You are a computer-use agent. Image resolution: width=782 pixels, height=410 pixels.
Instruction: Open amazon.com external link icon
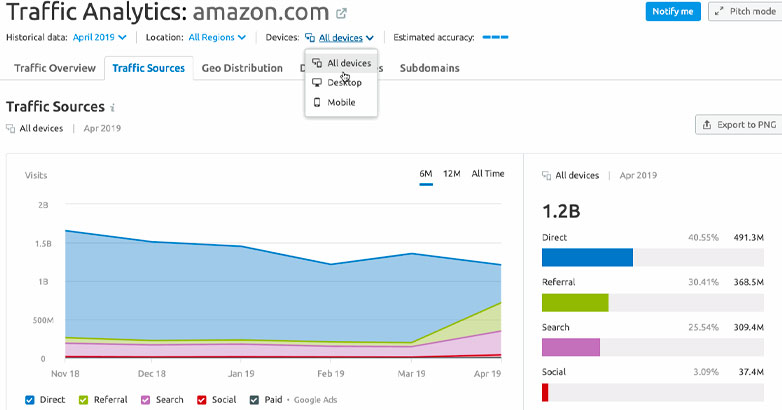[342, 14]
